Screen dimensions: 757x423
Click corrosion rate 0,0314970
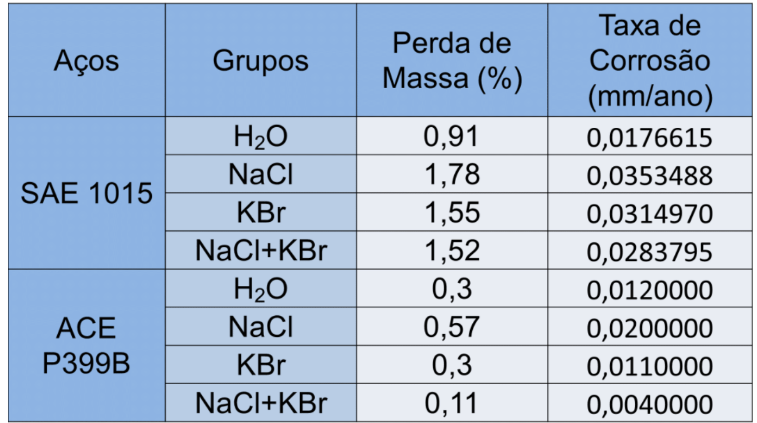tap(650, 214)
